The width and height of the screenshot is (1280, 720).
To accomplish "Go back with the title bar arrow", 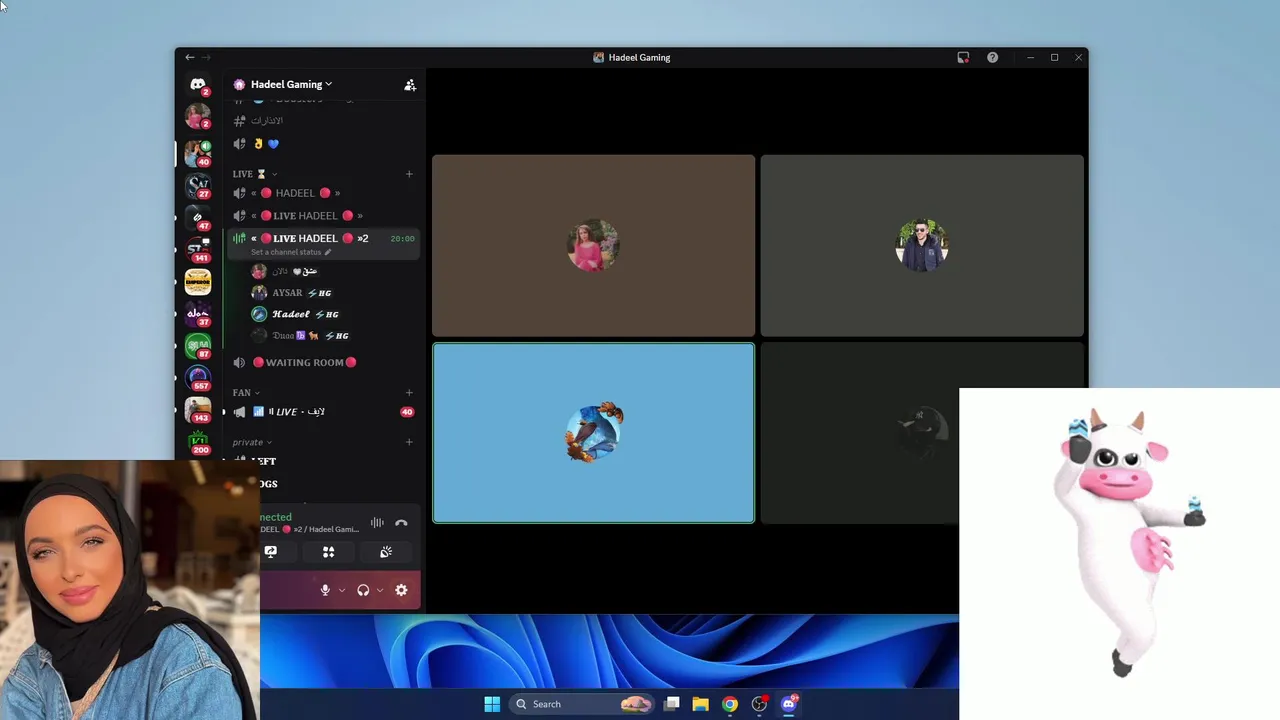I will 190,57.
